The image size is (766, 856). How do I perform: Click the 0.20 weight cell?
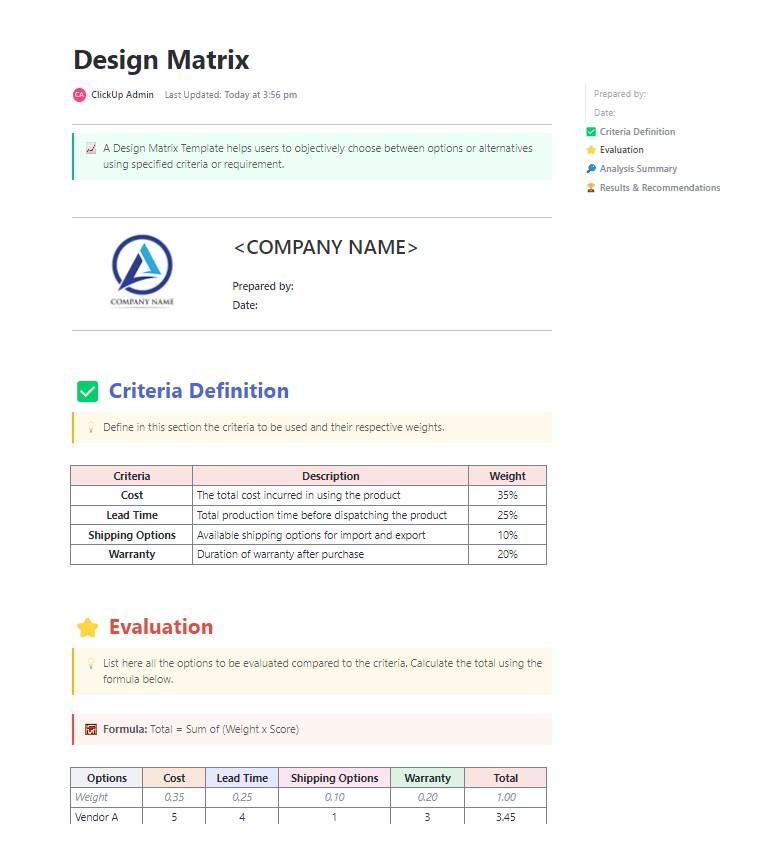[x=427, y=798]
